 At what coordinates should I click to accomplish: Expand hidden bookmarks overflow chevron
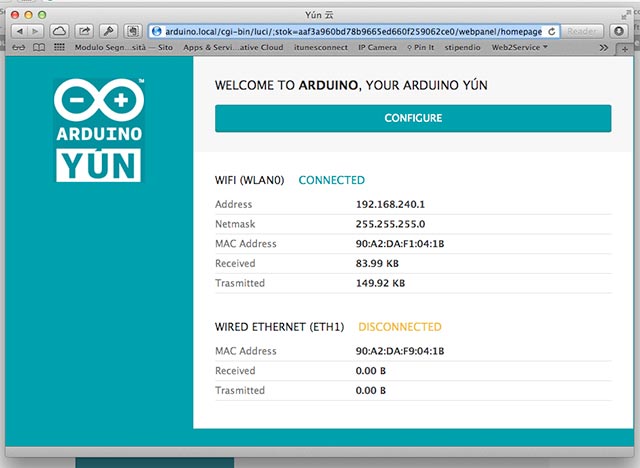[x=602, y=47]
